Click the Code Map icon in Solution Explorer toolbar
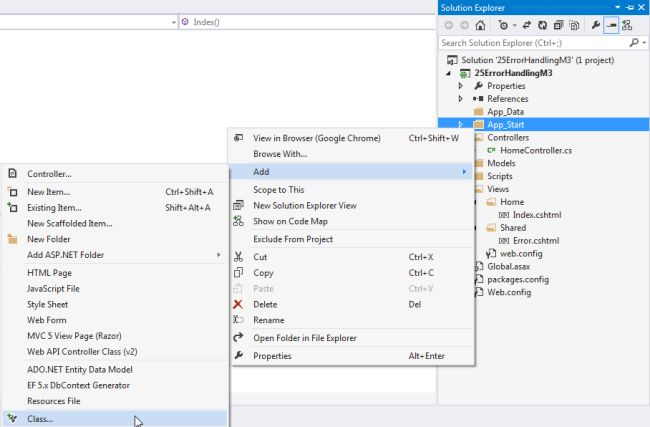 tap(627, 25)
